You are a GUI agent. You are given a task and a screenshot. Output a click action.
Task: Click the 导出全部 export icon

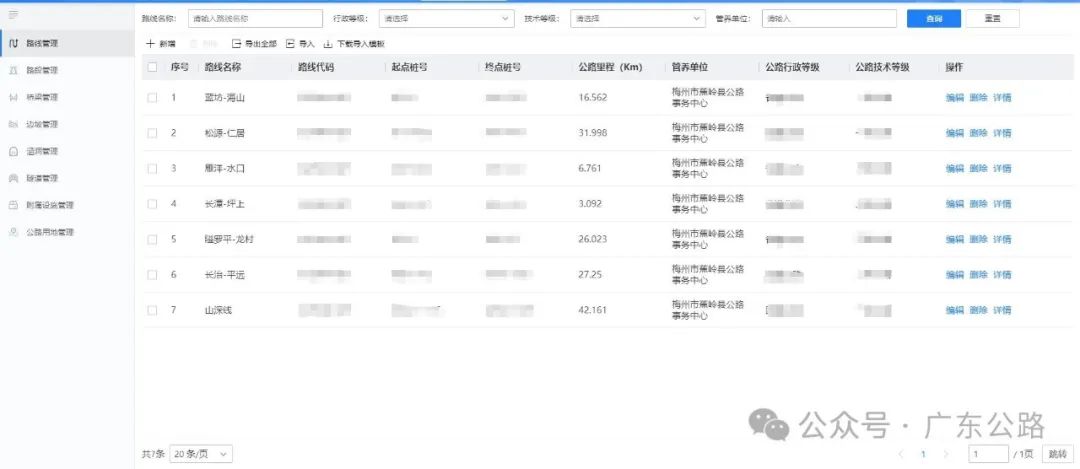point(236,44)
